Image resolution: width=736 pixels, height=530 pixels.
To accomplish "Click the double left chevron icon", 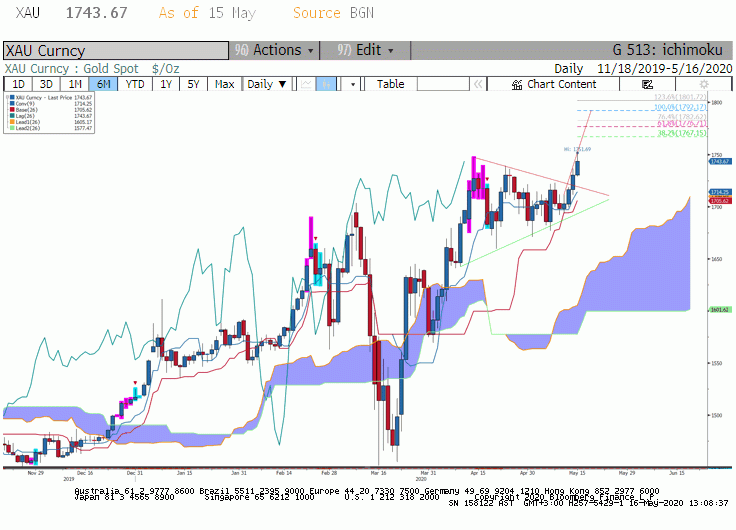I will click(x=478, y=84).
